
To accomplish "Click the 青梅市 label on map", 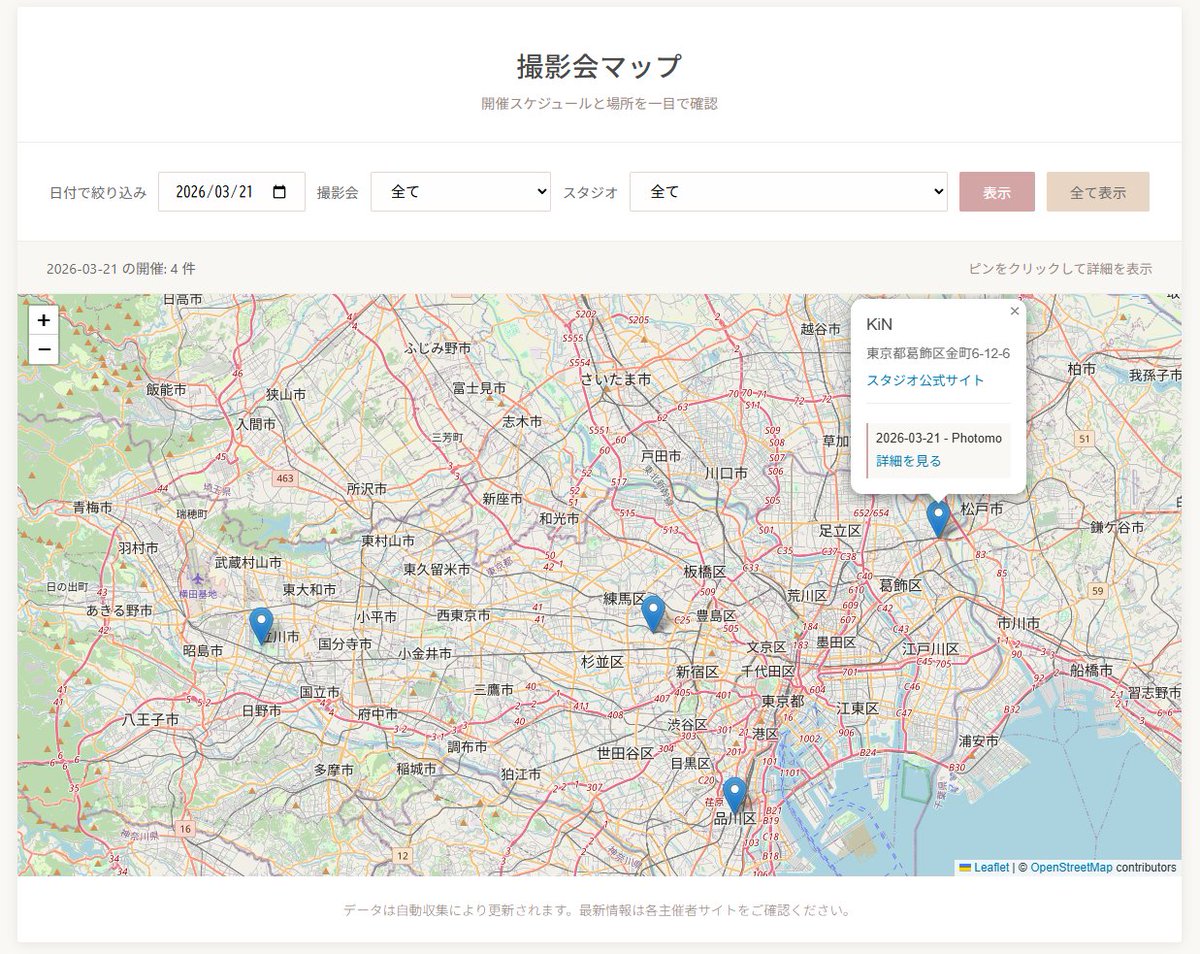I will point(92,508).
